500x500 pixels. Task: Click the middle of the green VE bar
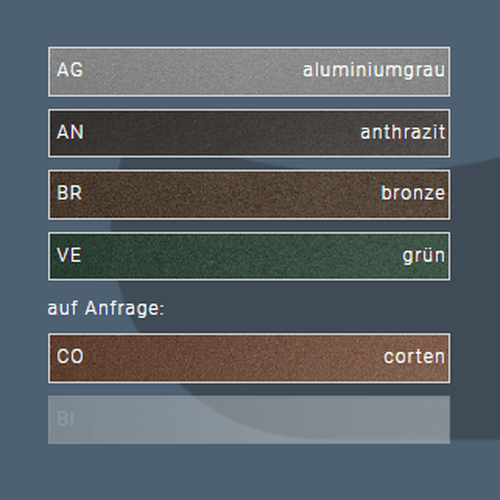249,256
